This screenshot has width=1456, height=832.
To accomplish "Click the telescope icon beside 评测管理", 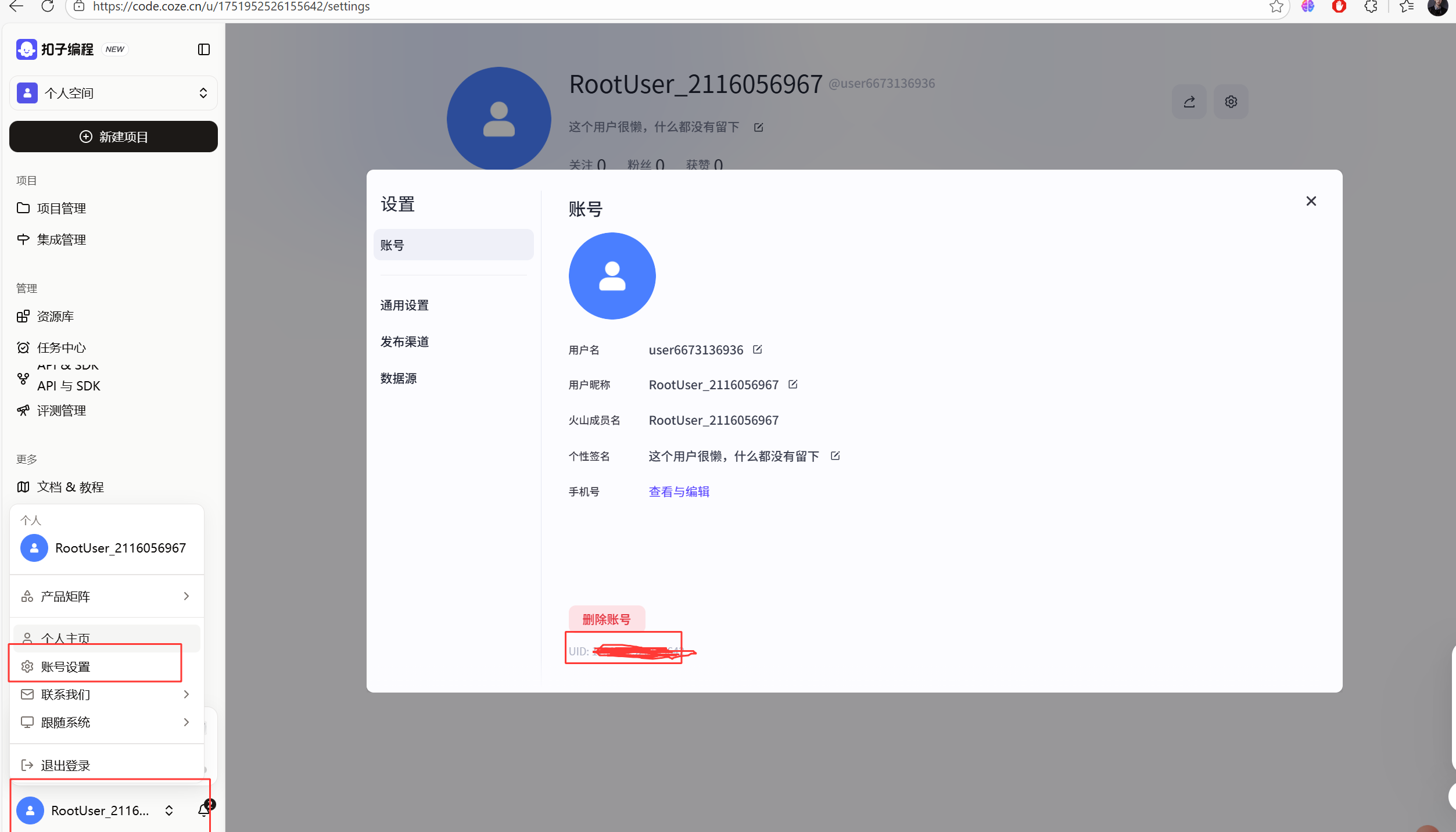I will coord(23,410).
